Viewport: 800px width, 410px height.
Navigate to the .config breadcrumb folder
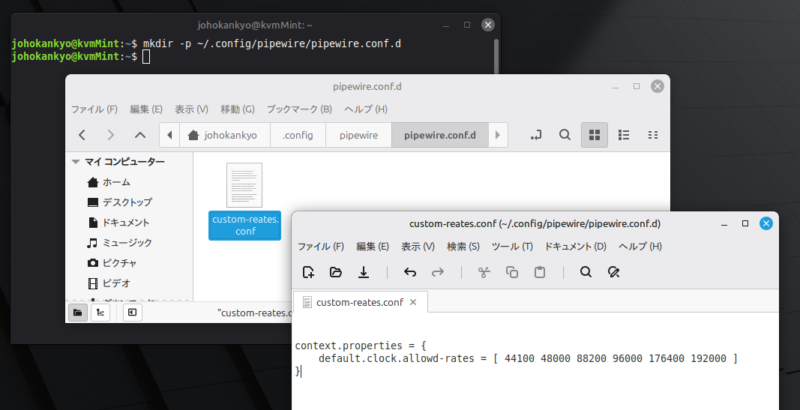point(298,135)
